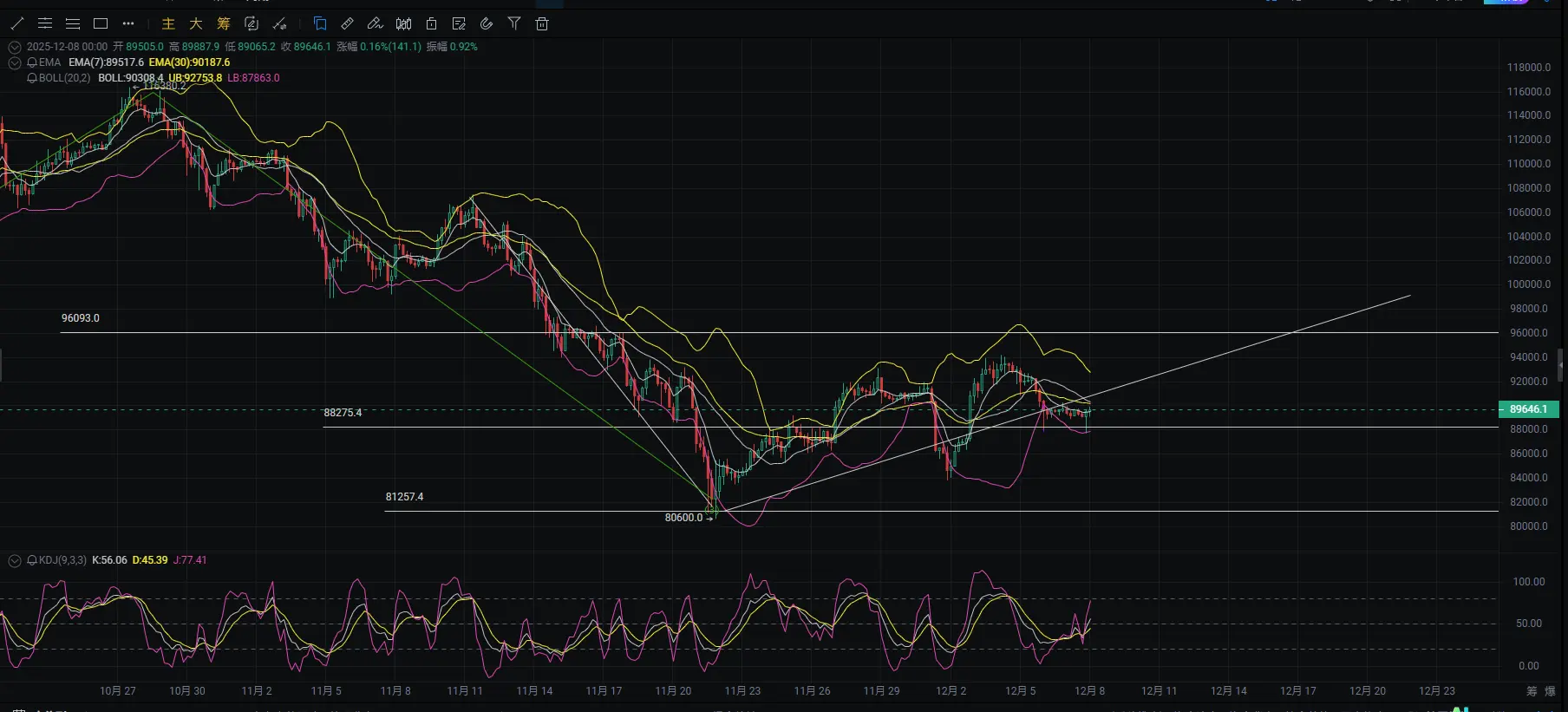This screenshot has width=1568, height=712.
Task: Delete drawings with the trash icon
Action: point(542,23)
